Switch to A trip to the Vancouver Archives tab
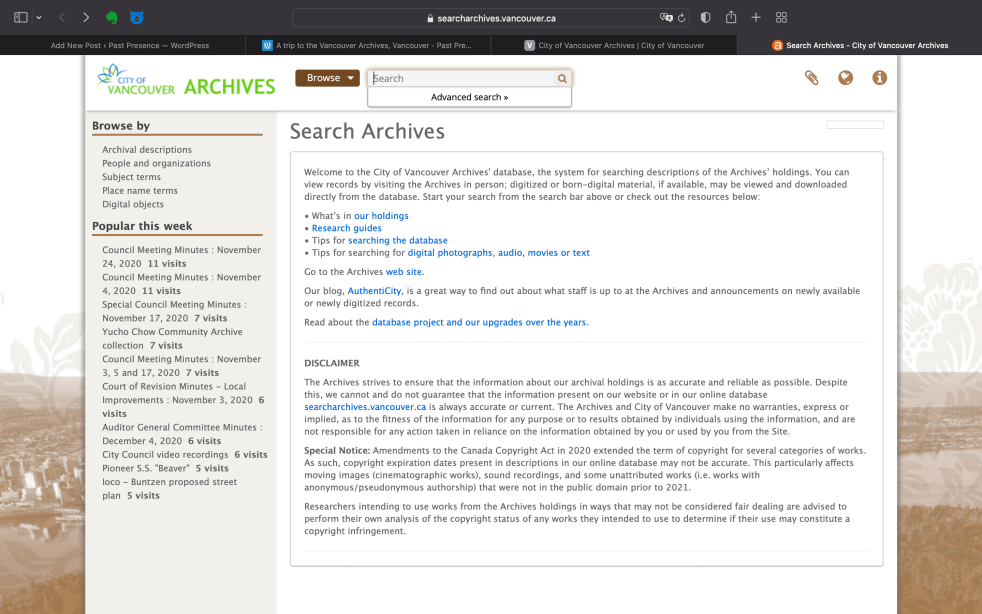 tap(368, 45)
